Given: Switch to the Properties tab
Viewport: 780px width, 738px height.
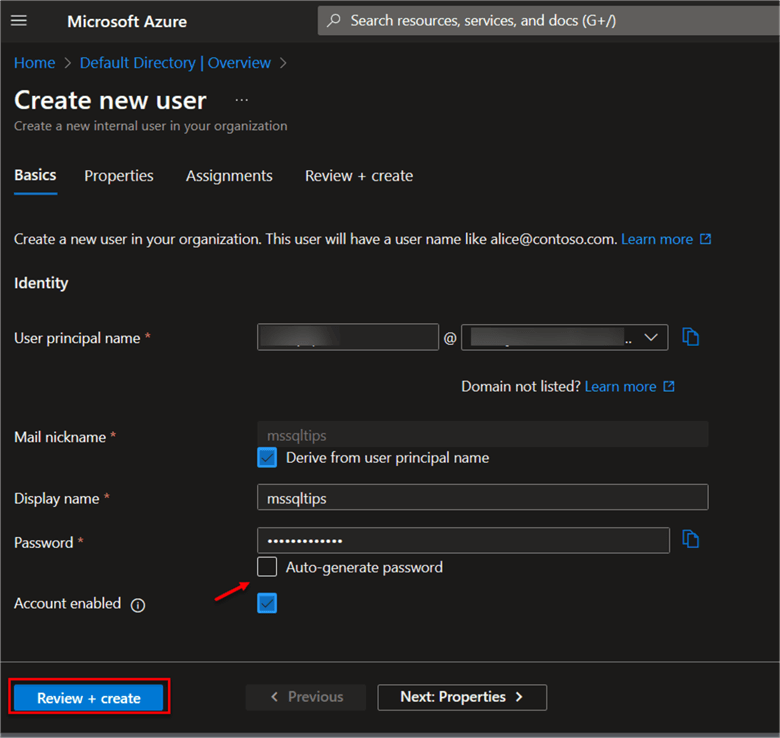Looking at the screenshot, I should pyautogui.click(x=119, y=176).
